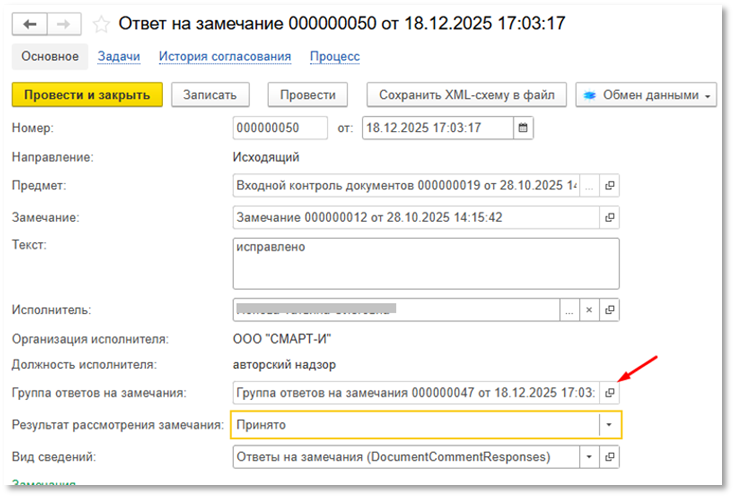
Task: Click the Записать button
Action: tap(210, 95)
